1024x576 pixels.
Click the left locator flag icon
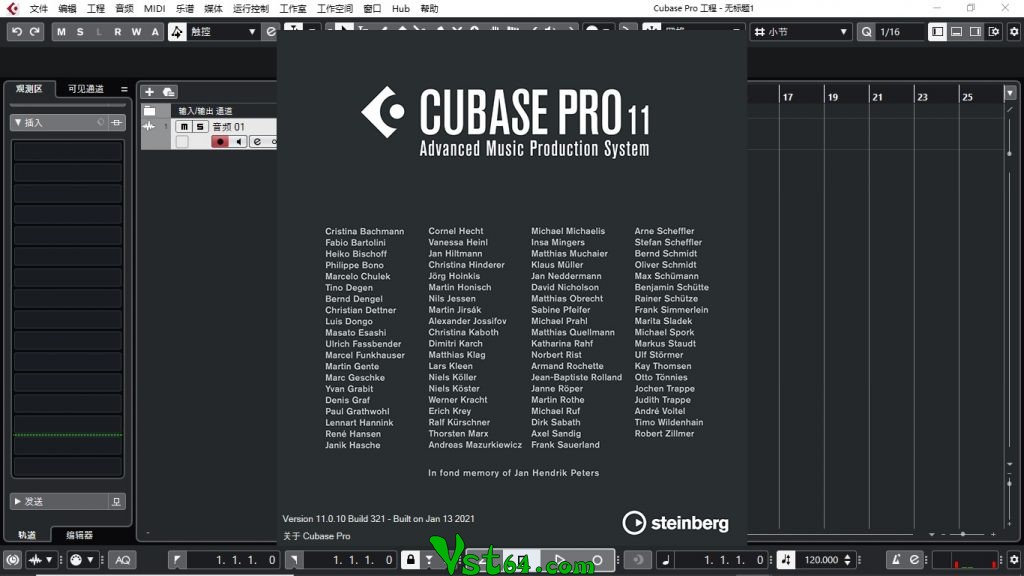(176, 560)
